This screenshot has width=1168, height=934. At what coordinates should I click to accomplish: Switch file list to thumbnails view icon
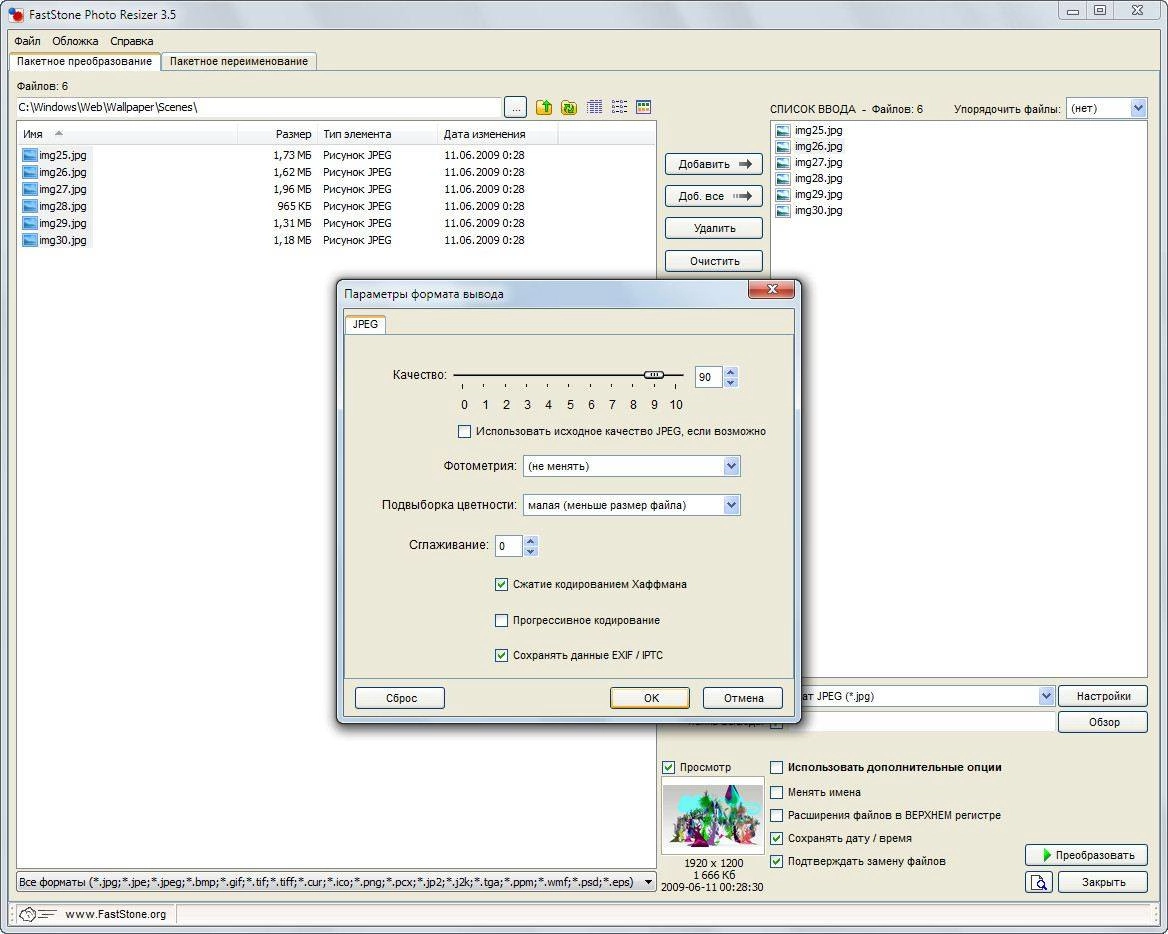click(644, 107)
